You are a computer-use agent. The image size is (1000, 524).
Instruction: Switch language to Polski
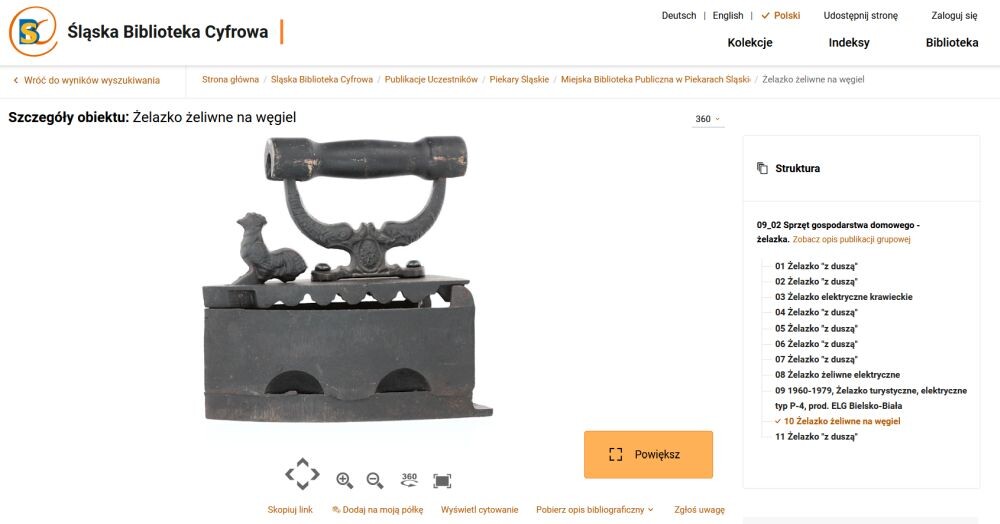pyautogui.click(x=781, y=15)
